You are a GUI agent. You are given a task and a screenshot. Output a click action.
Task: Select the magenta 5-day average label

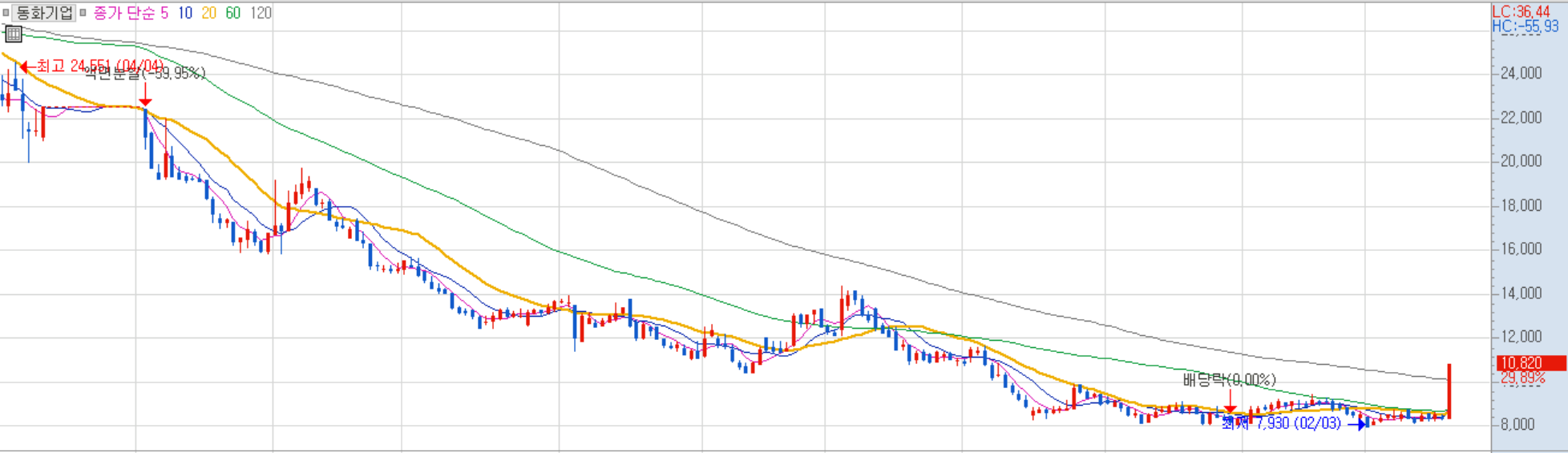(164, 13)
